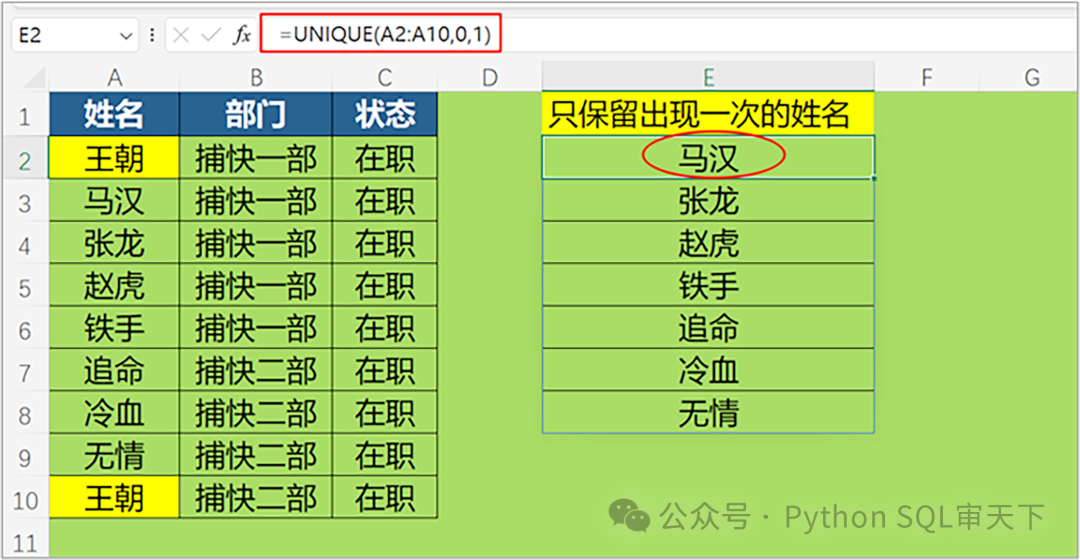The height and width of the screenshot is (560, 1080).
Task: Click the three-dot handle beside Name Box
Action: coord(151,36)
